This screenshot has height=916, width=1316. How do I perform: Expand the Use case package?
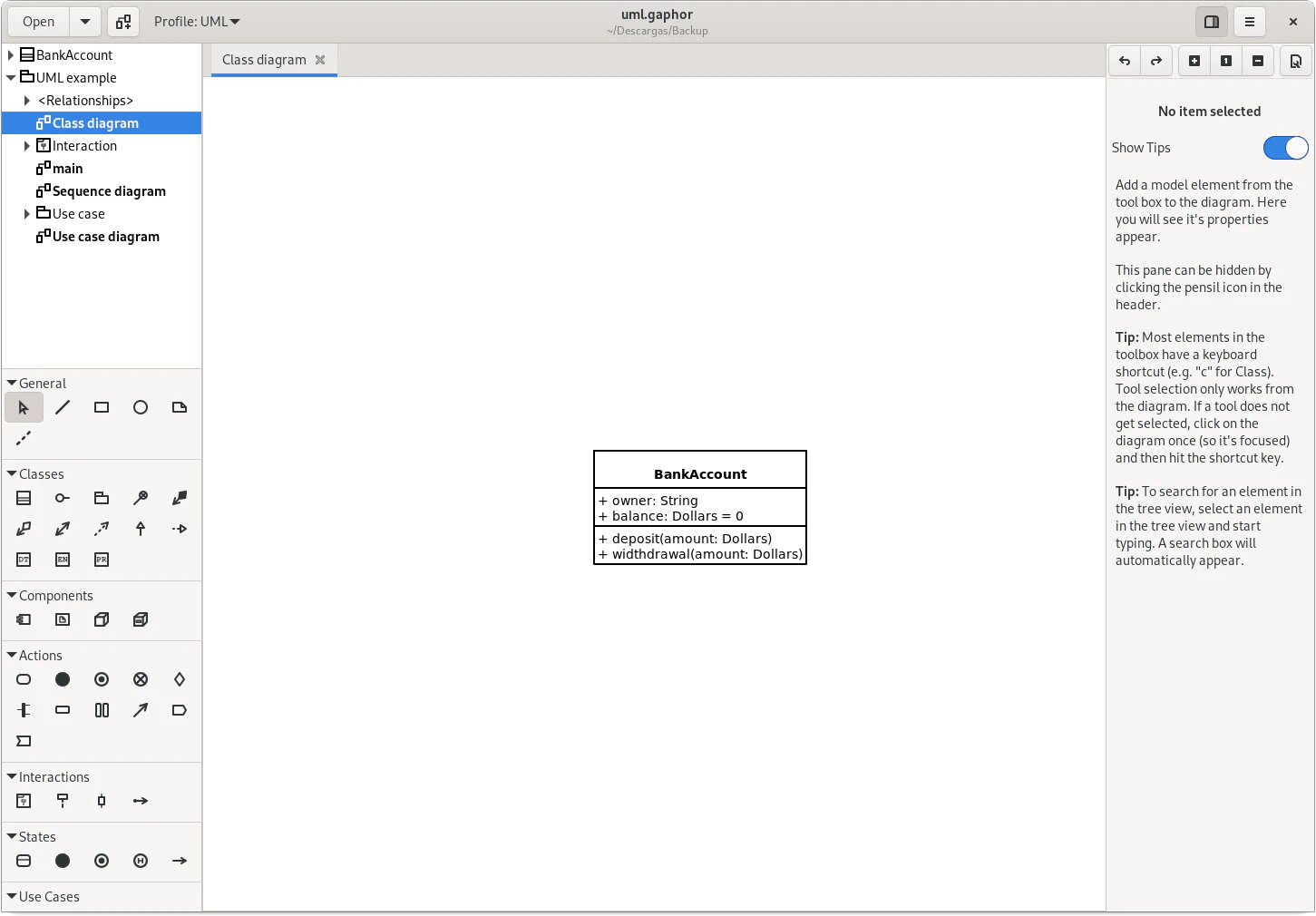(27, 214)
